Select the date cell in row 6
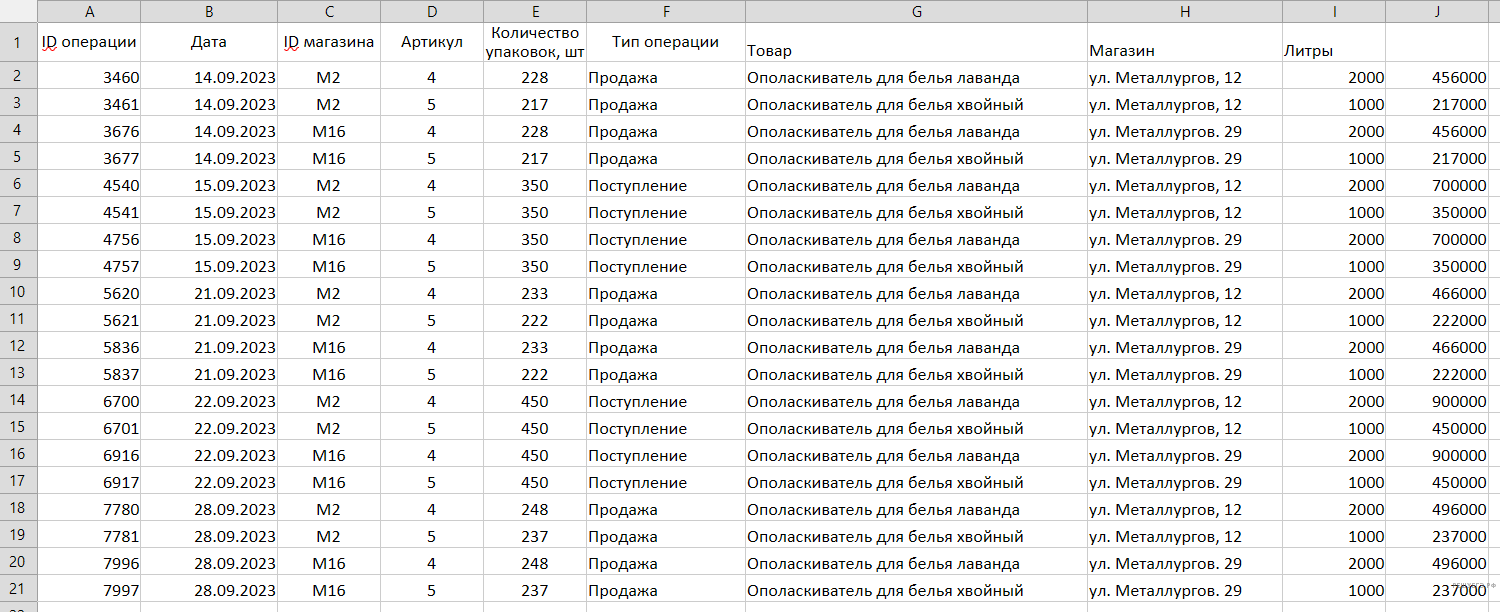Viewport: 1500px width, 612px height. [209, 186]
